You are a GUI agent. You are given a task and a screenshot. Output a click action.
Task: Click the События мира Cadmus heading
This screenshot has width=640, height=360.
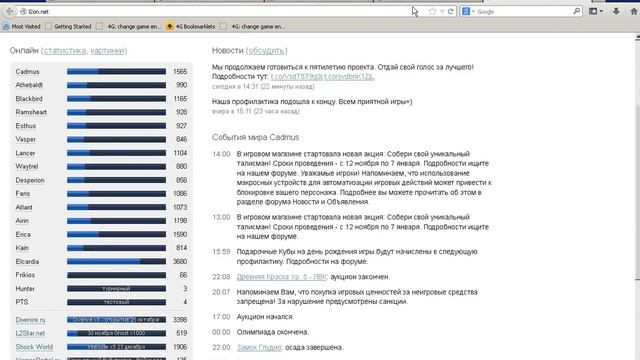click(x=256, y=137)
